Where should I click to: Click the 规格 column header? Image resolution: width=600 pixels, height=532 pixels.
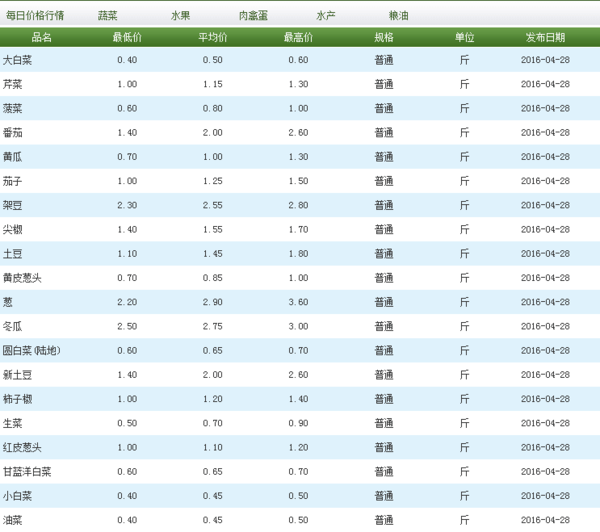click(x=384, y=37)
